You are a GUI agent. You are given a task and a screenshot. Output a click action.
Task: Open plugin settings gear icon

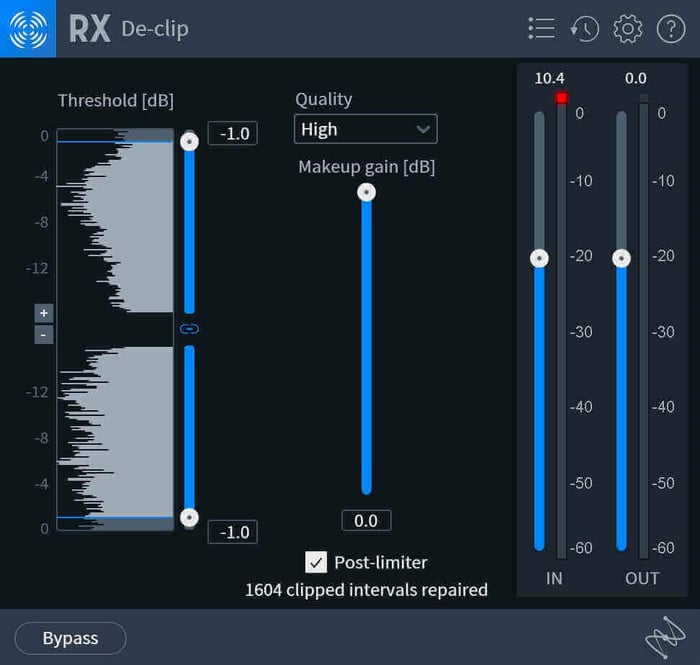pos(628,29)
